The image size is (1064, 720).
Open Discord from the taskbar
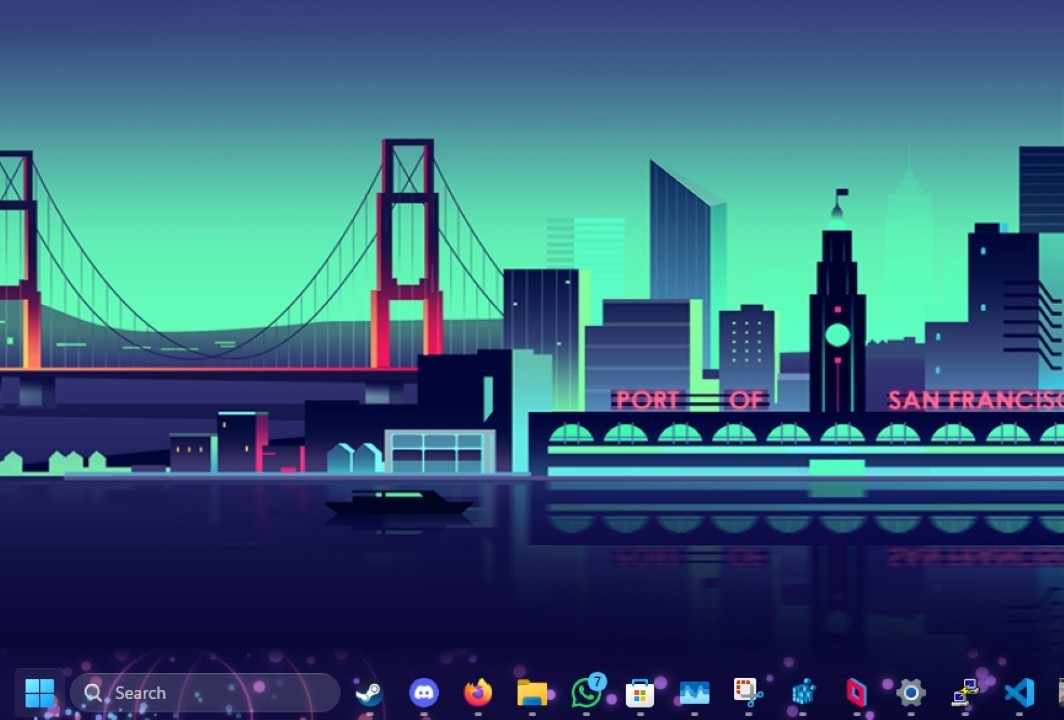423,693
